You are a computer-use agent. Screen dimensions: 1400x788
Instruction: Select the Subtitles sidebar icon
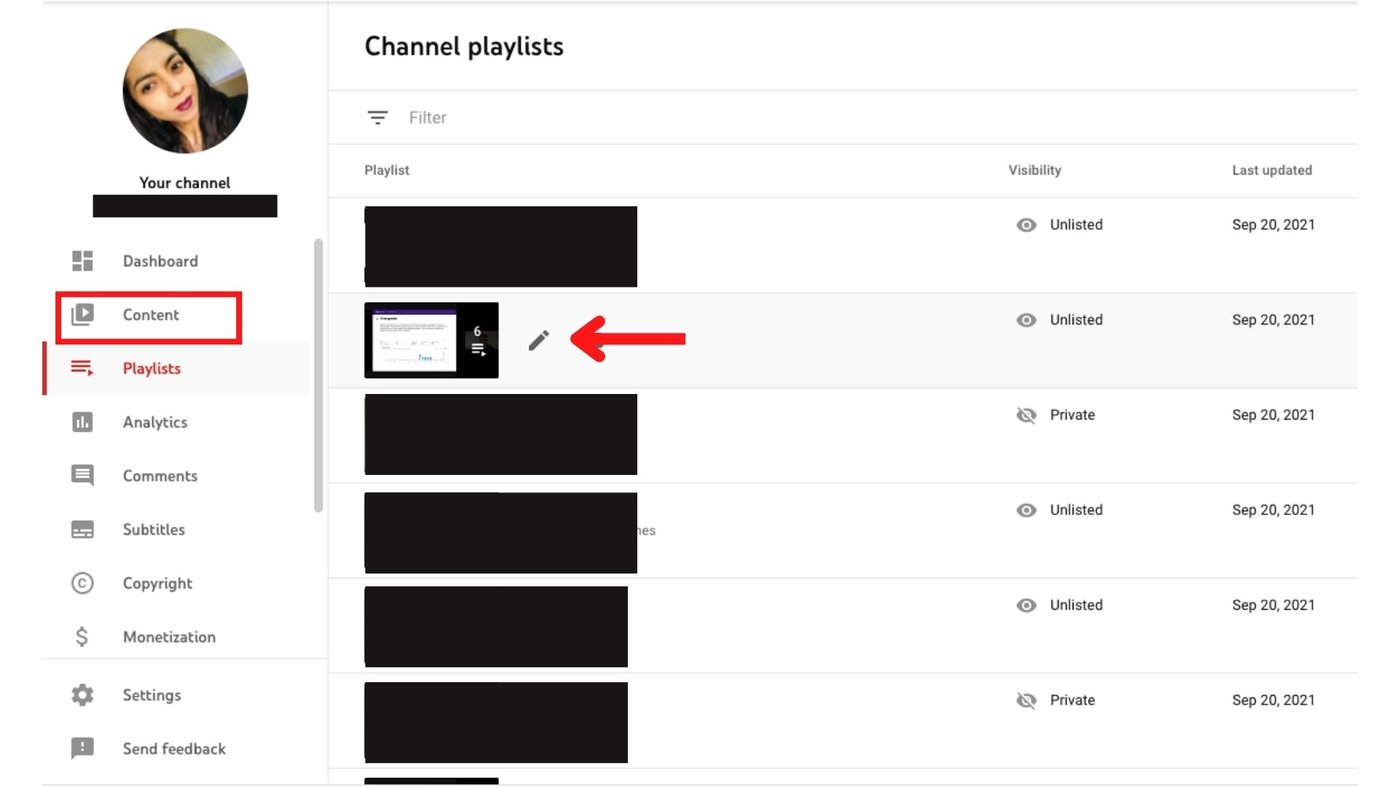tap(82, 529)
